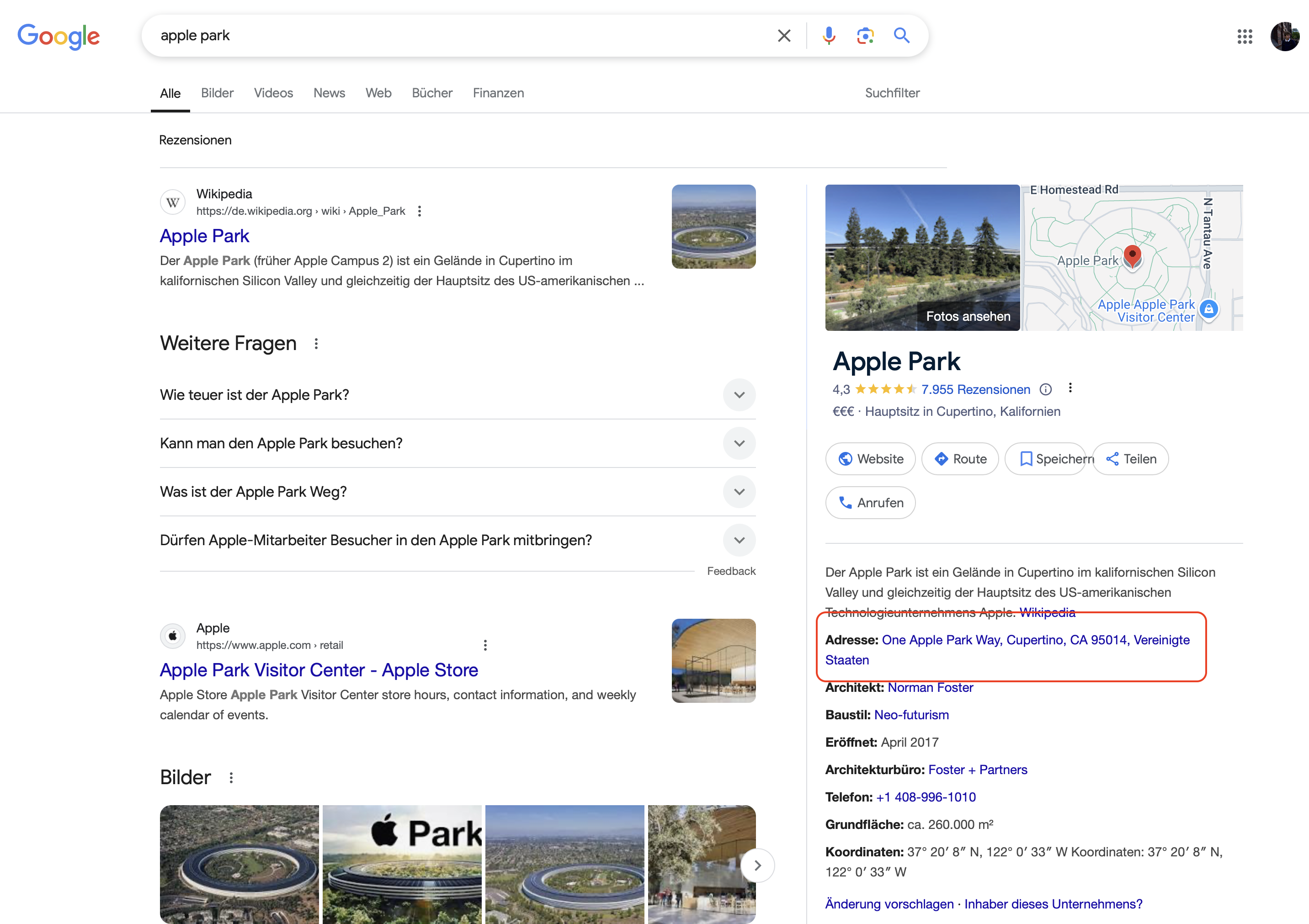Image resolution: width=1309 pixels, height=924 pixels.
Task: Open the Norman Foster architect link
Action: pos(930,687)
